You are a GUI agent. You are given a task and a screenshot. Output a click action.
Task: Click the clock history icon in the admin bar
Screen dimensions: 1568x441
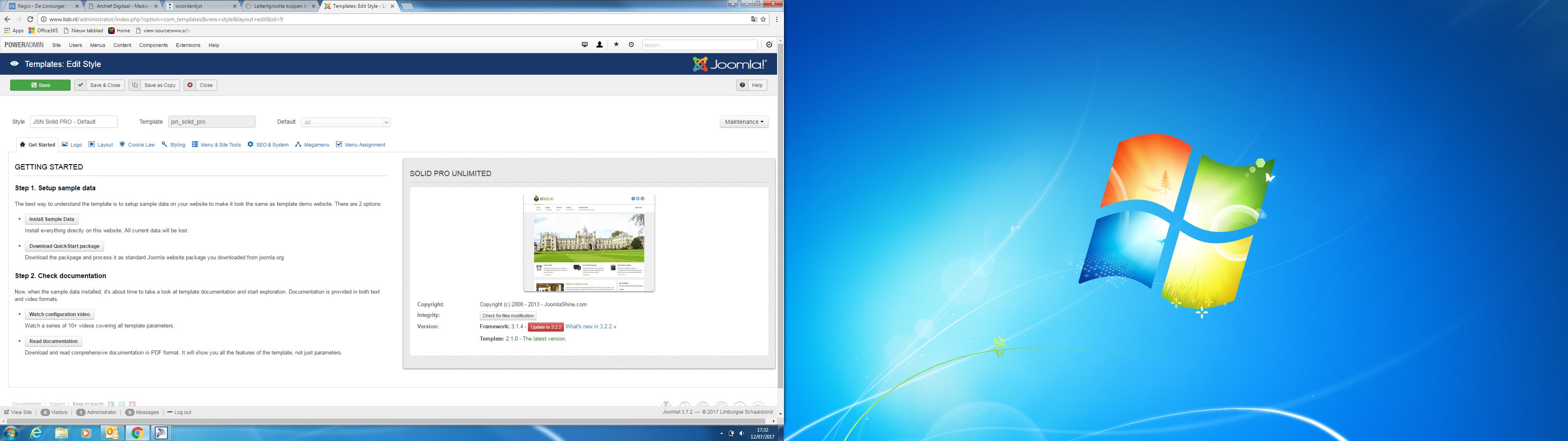[631, 45]
